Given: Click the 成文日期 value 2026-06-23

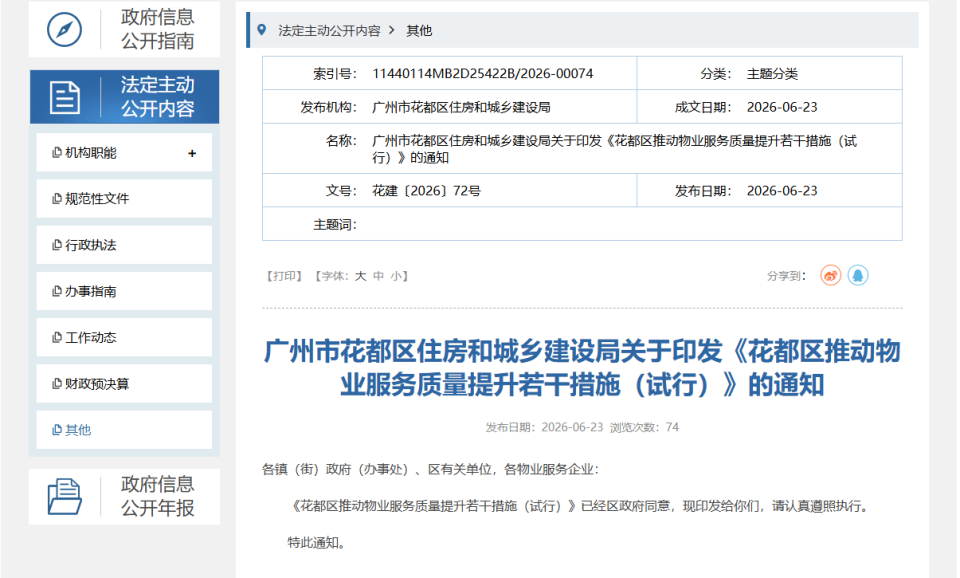Looking at the screenshot, I should click(782, 107).
